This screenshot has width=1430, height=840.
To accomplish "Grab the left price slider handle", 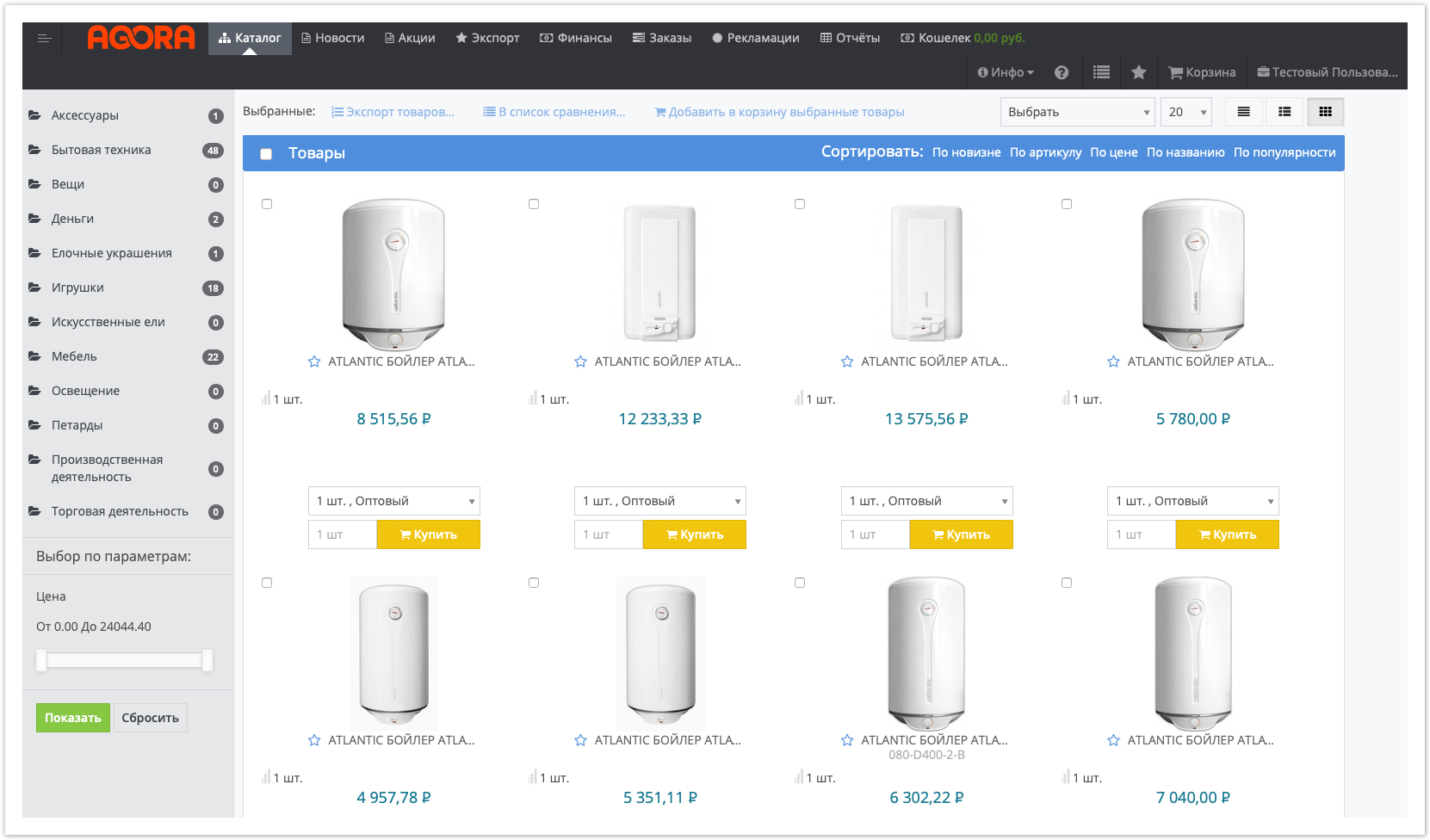I will click(41, 660).
